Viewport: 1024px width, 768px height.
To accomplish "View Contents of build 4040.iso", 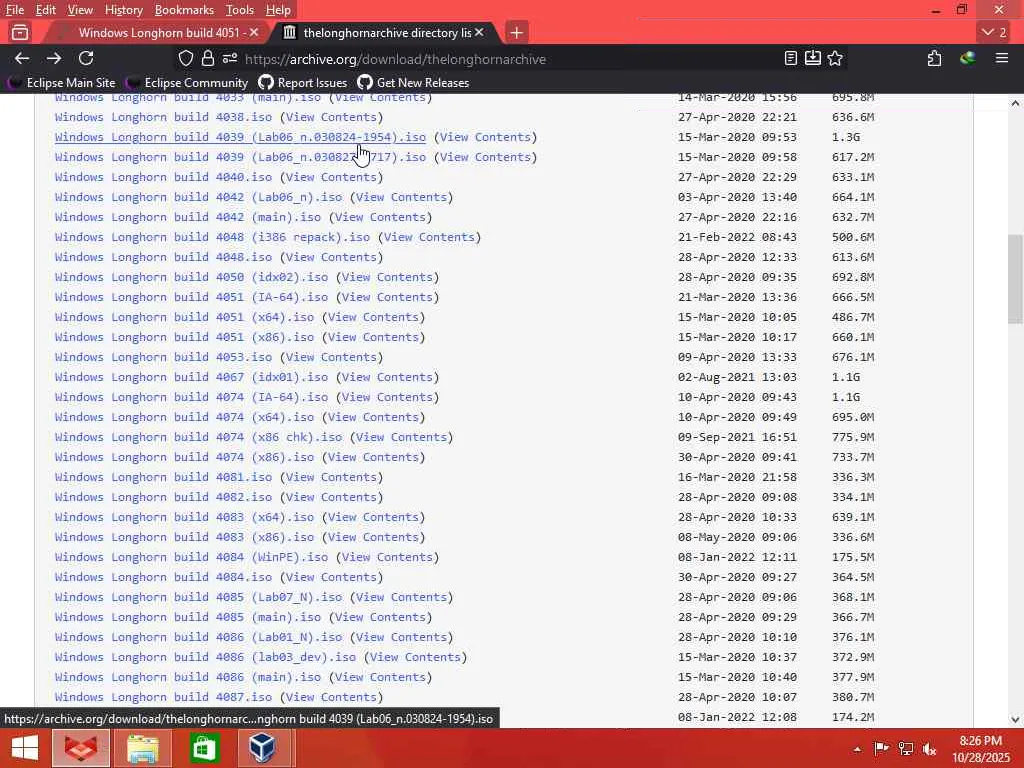I will coord(331,177).
